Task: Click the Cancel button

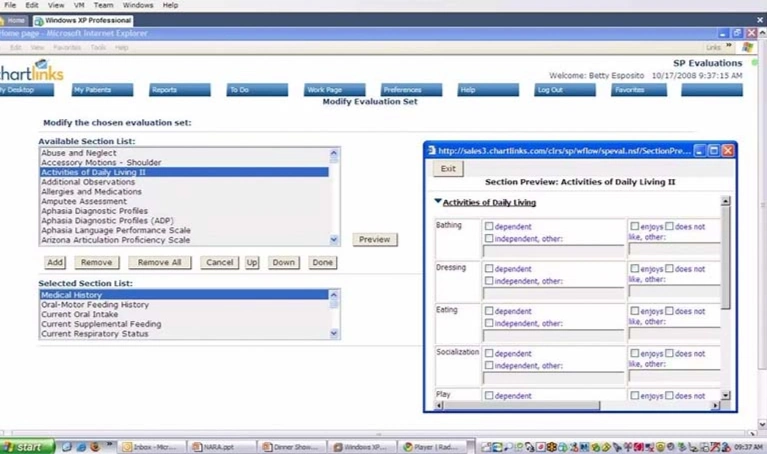Action: pyautogui.click(x=220, y=262)
